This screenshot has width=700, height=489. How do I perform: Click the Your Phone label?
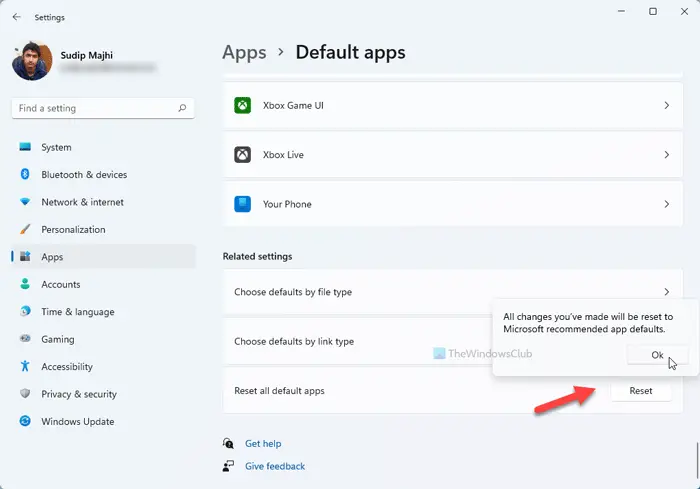tap(287, 204)
